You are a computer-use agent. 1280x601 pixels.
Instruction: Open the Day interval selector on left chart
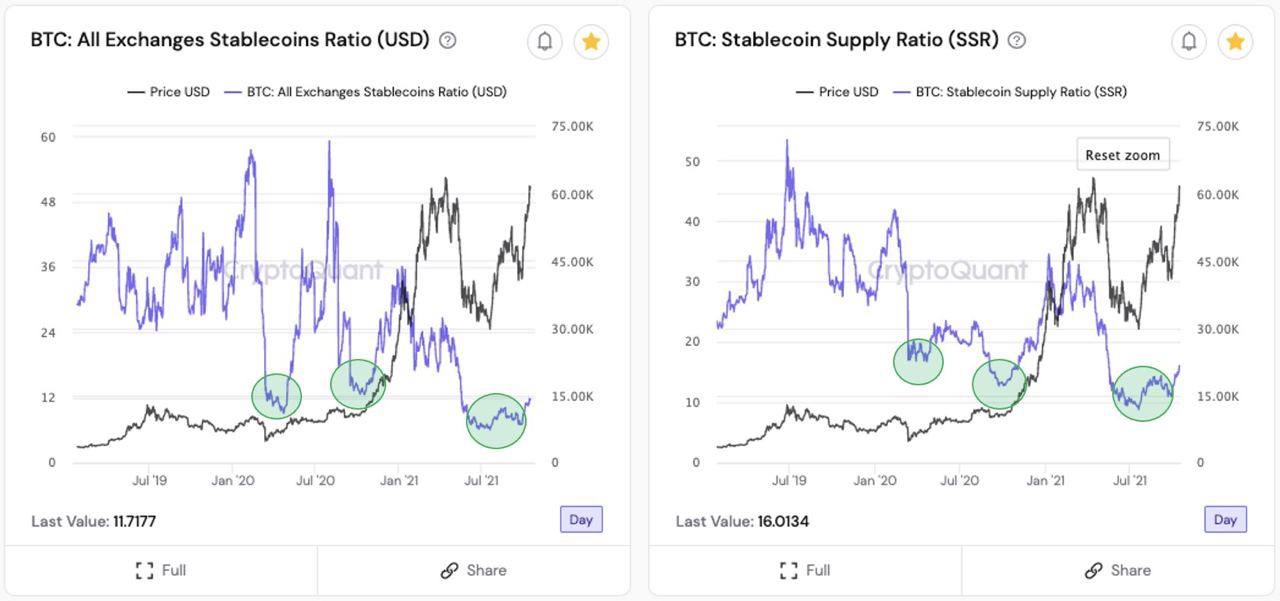pyautogui.click(x=581, y=520)
